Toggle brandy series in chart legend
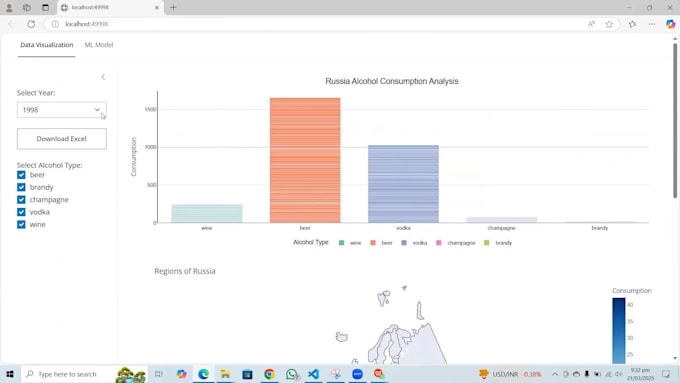 click(x=498, y=243)
